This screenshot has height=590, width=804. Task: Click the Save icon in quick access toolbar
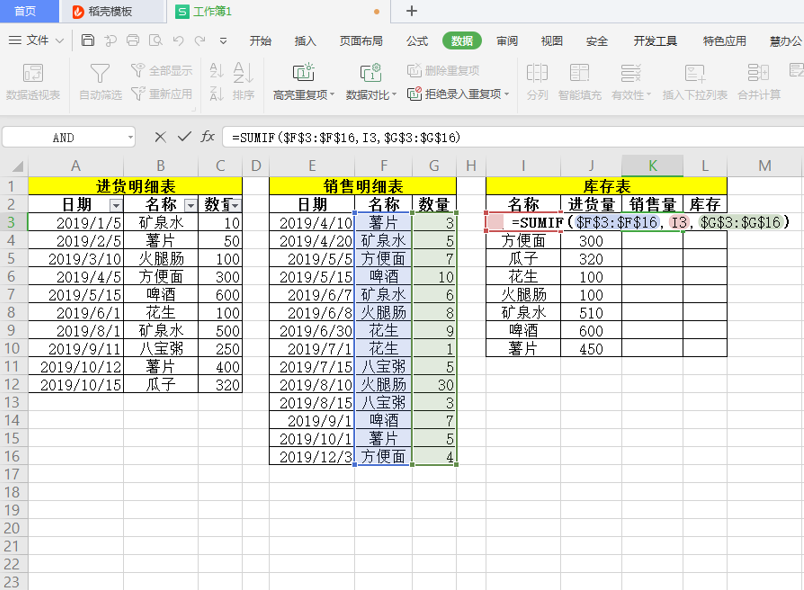coord(88,40)
